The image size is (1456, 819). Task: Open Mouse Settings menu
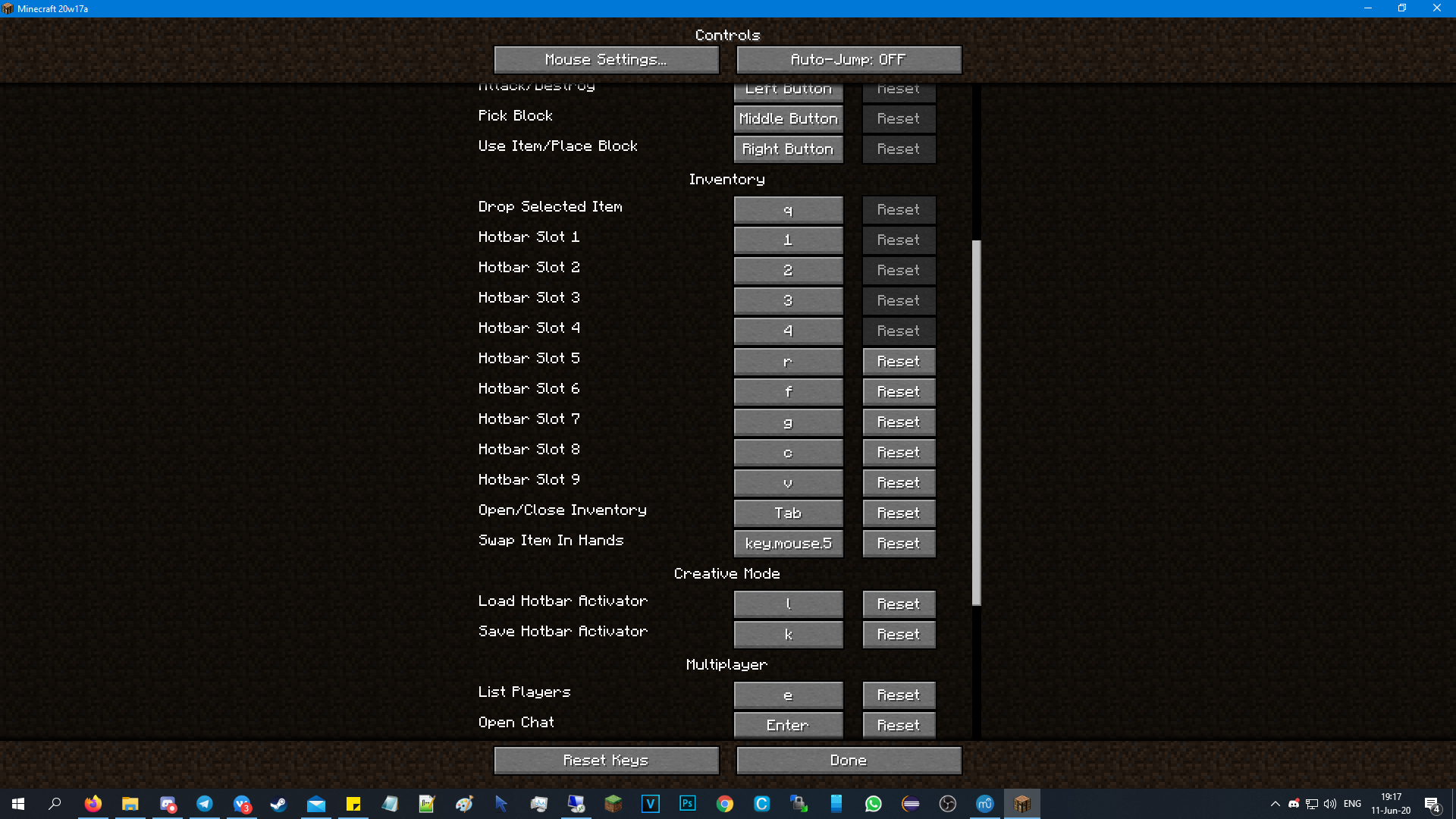click(606, 60)
